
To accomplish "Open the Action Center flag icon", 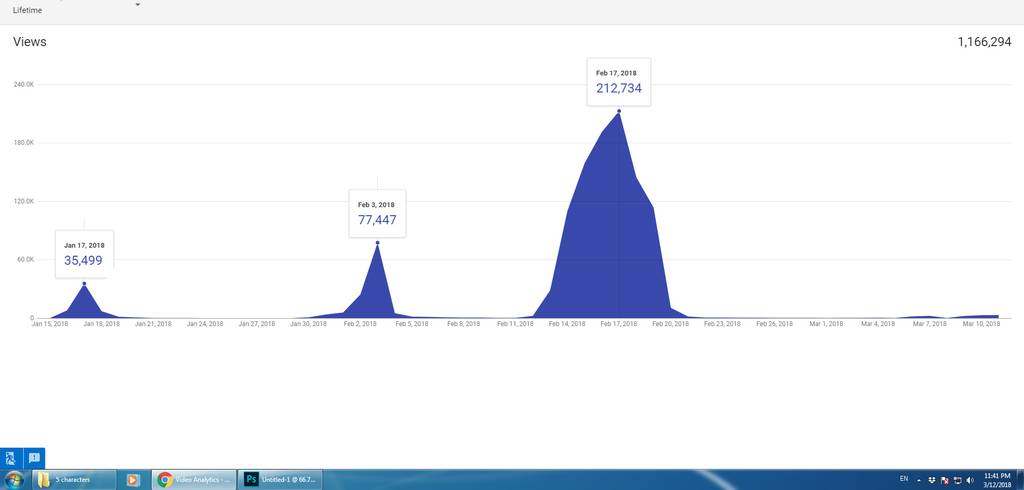I will 944,480.
